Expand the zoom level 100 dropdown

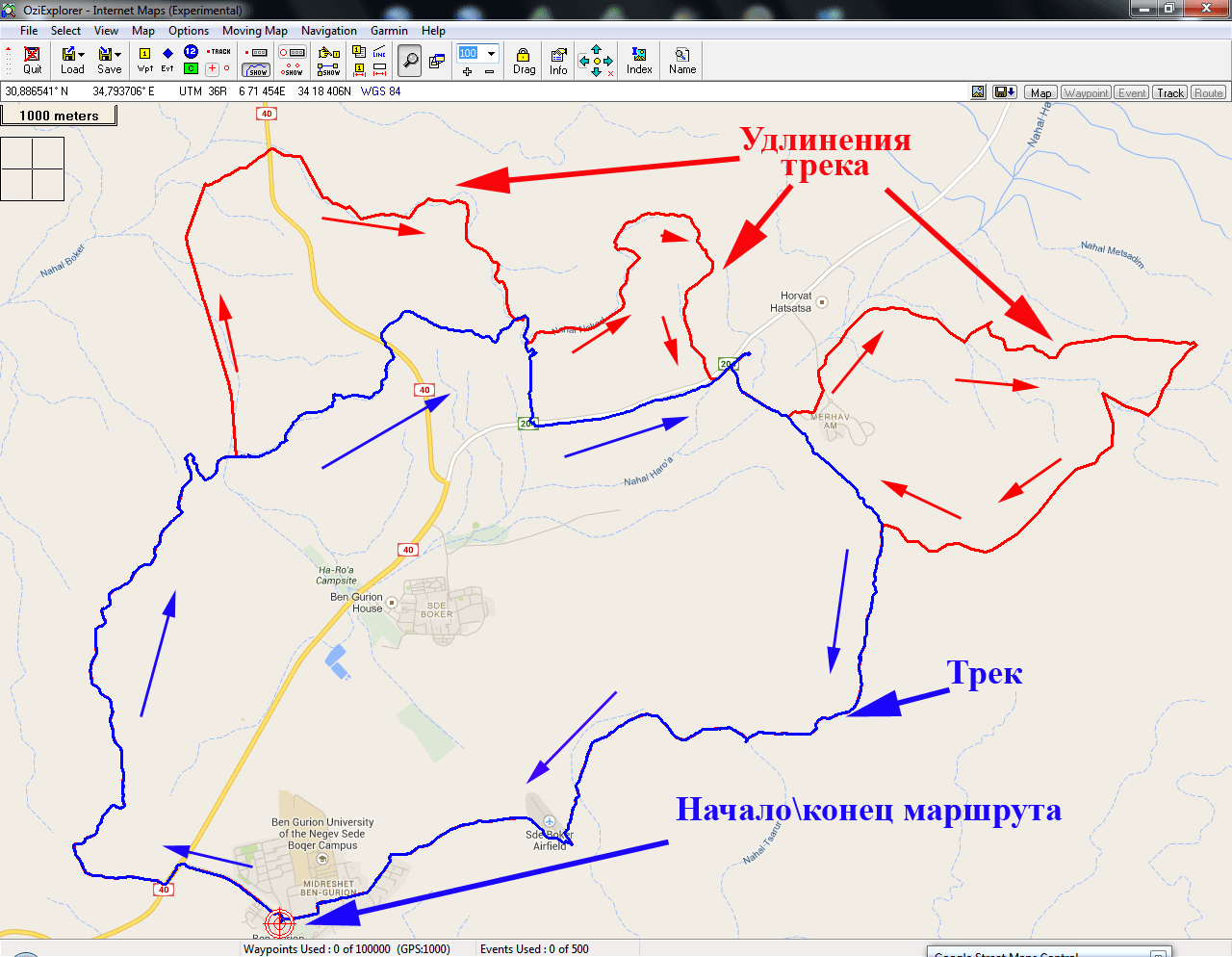[x=491, y=53]
